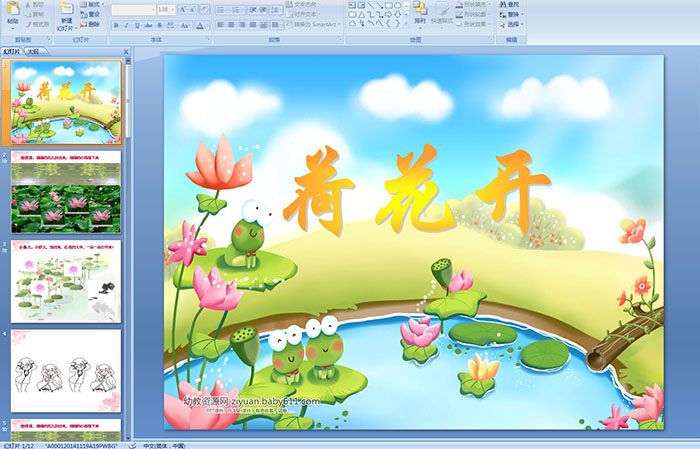700x449 pixels.
Task: Click the Replace (替换) button
Action: coord(511,14)
